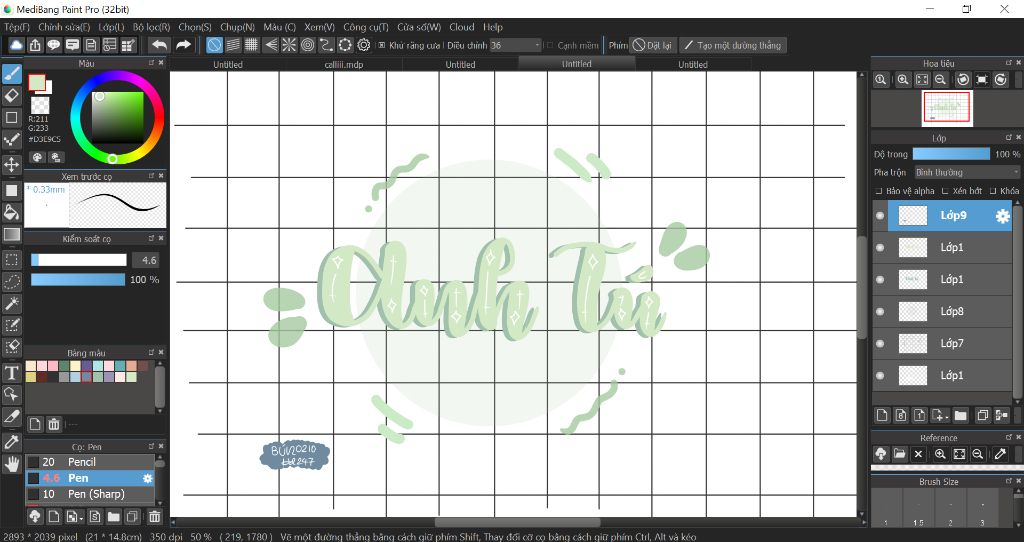Click the Tạo một đường thẳng button
Screen dimensions: 1024x542
pos(733,45)
